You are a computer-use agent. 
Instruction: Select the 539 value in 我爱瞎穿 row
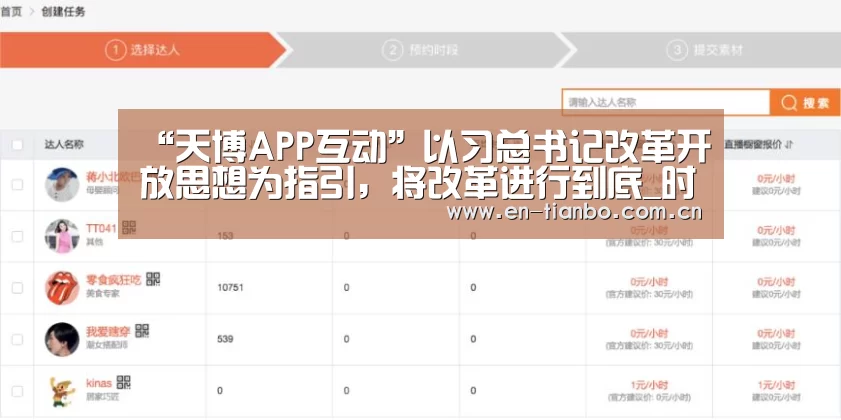tap(225, 339)
